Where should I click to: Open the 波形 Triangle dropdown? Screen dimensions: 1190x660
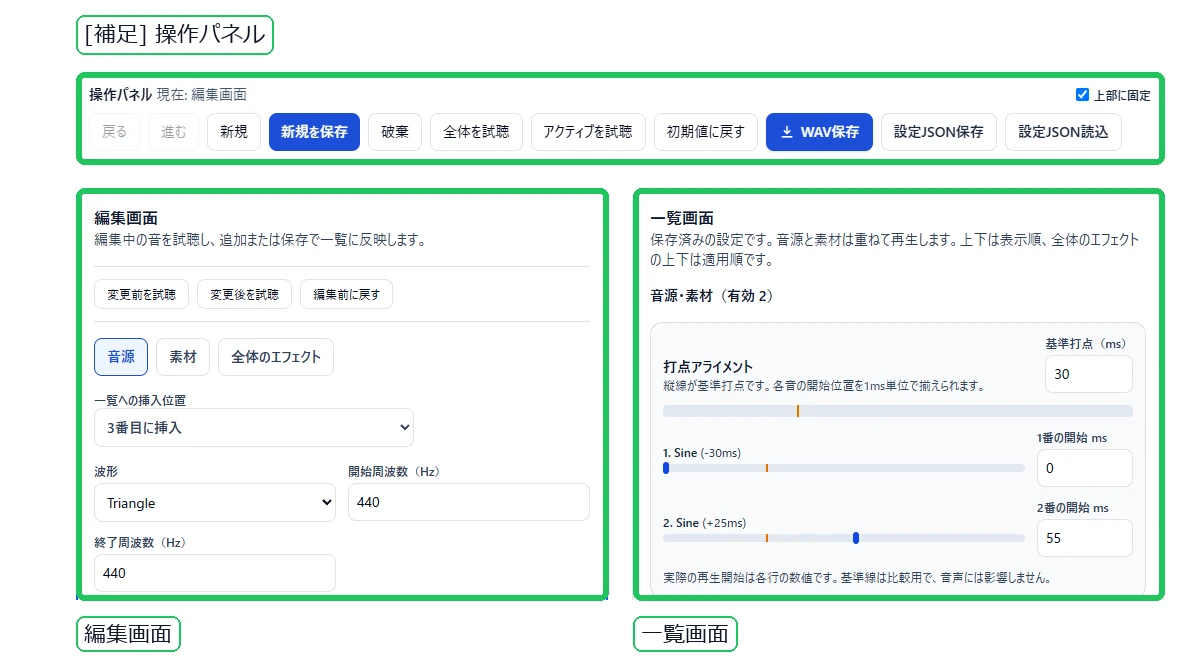(x=215, y=503)
